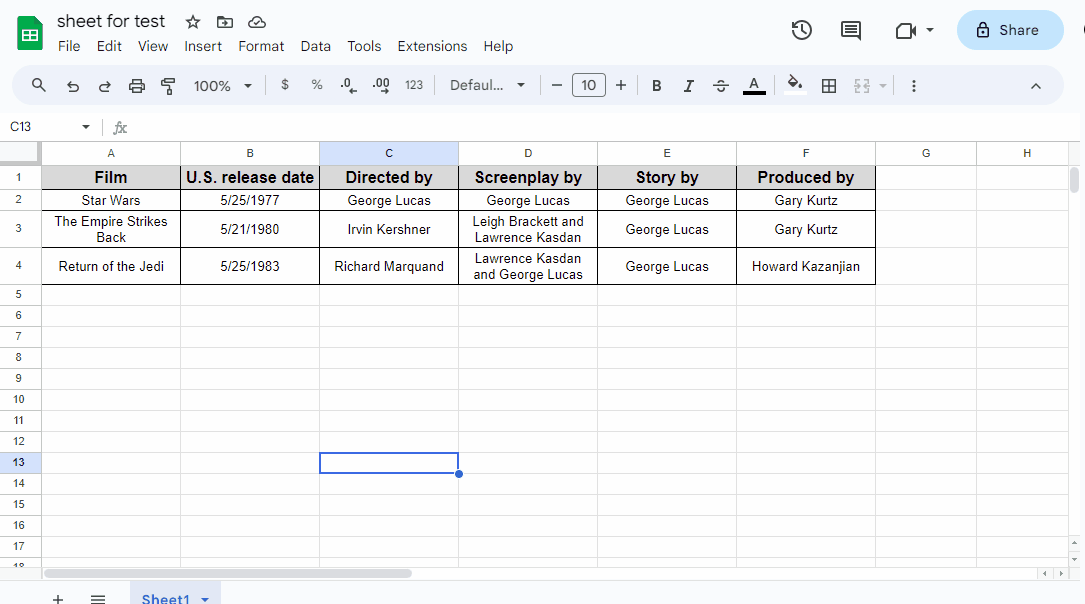Click the Undo arrow icon

(x=73, y=86)
